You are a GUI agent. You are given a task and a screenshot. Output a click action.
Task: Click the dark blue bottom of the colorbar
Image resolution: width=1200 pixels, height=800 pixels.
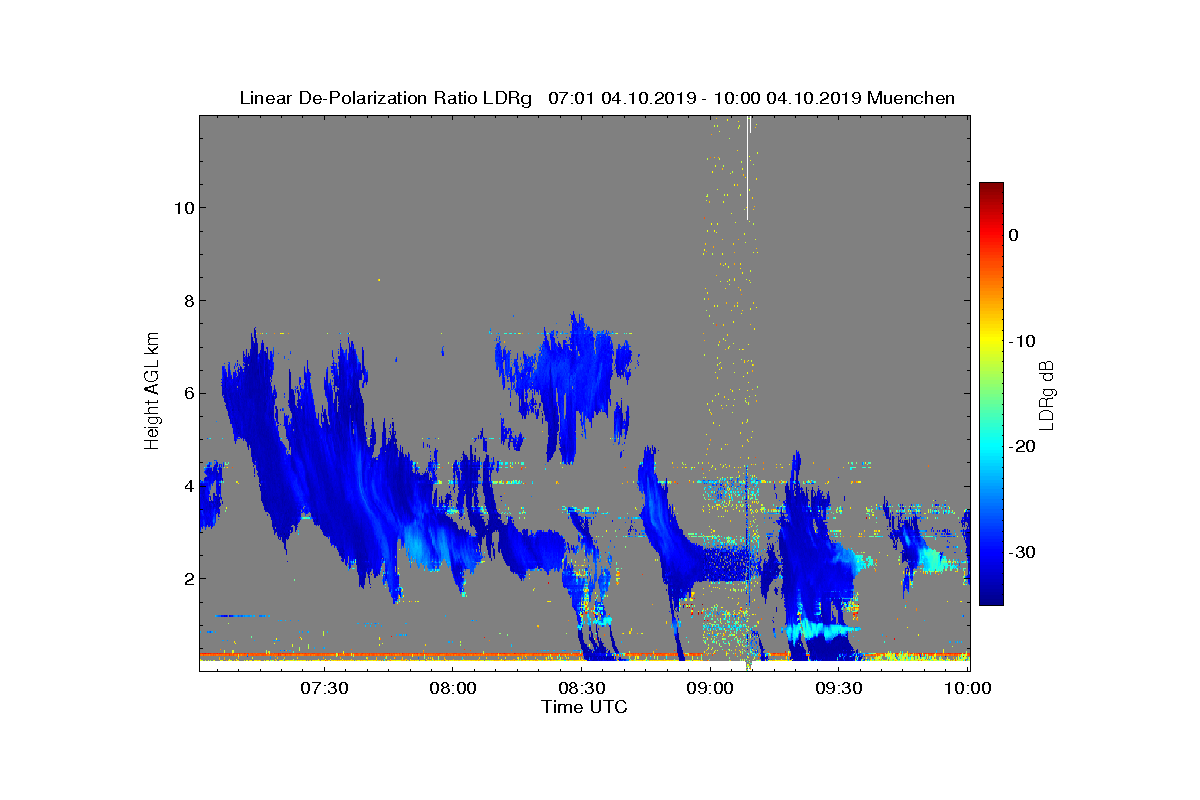991,598
